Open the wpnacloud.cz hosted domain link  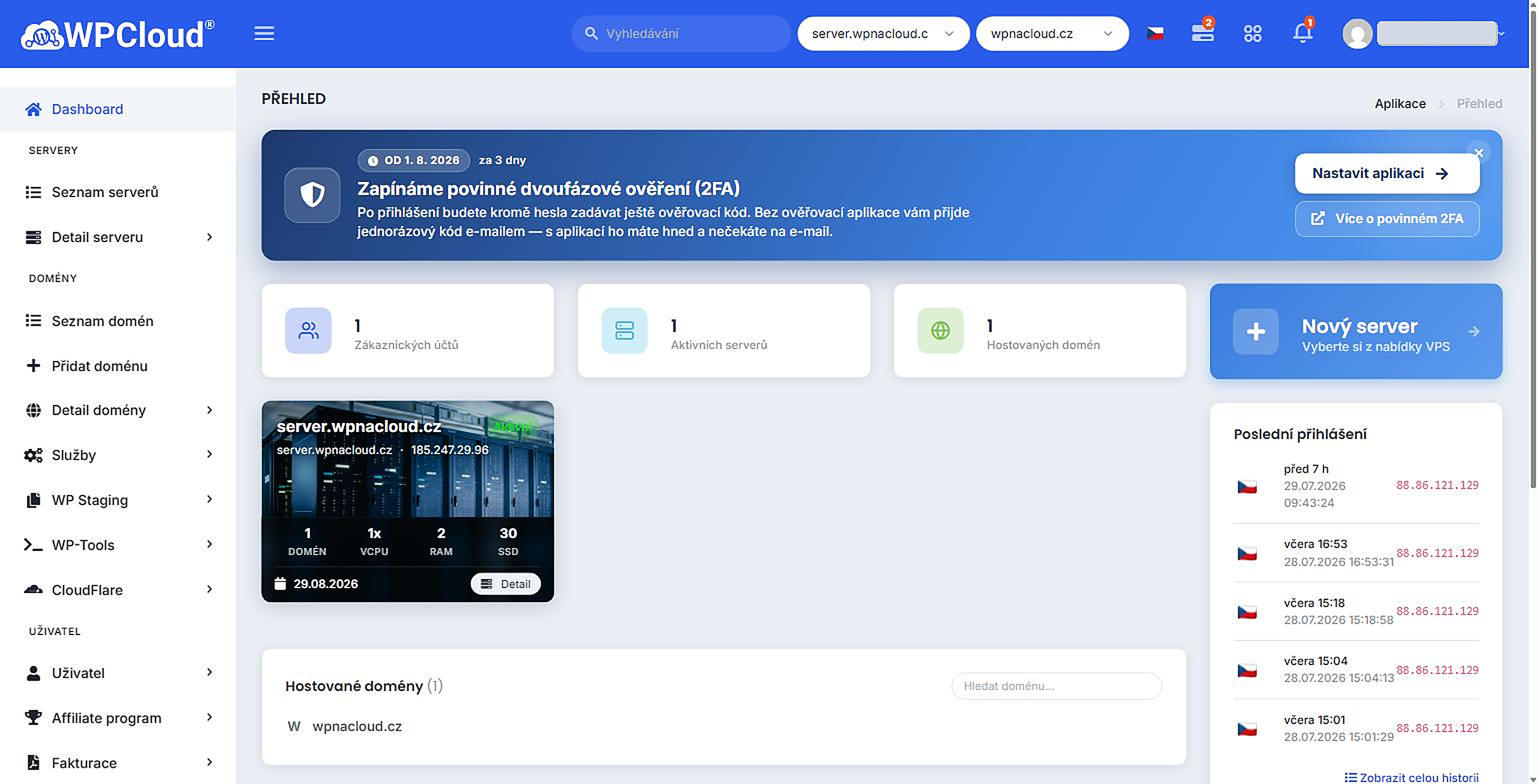click(x=357, y=726)
